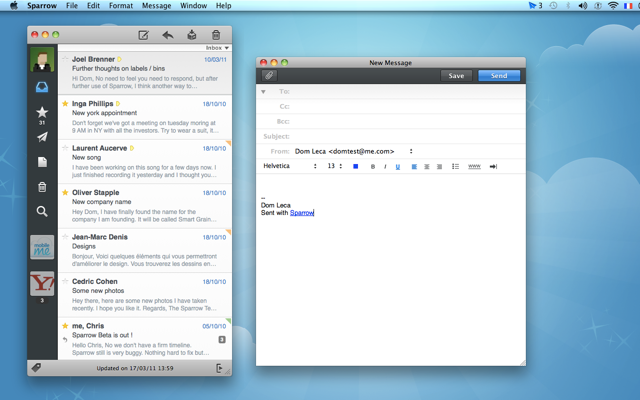Open the text color swatch
The height and width of the screenshot is (400, 640).
[356, 167]
